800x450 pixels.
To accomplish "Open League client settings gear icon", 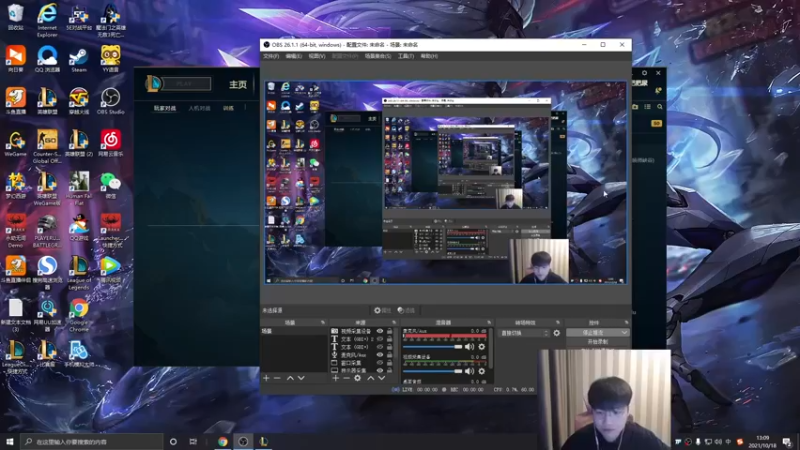I will tap(644, 73).
